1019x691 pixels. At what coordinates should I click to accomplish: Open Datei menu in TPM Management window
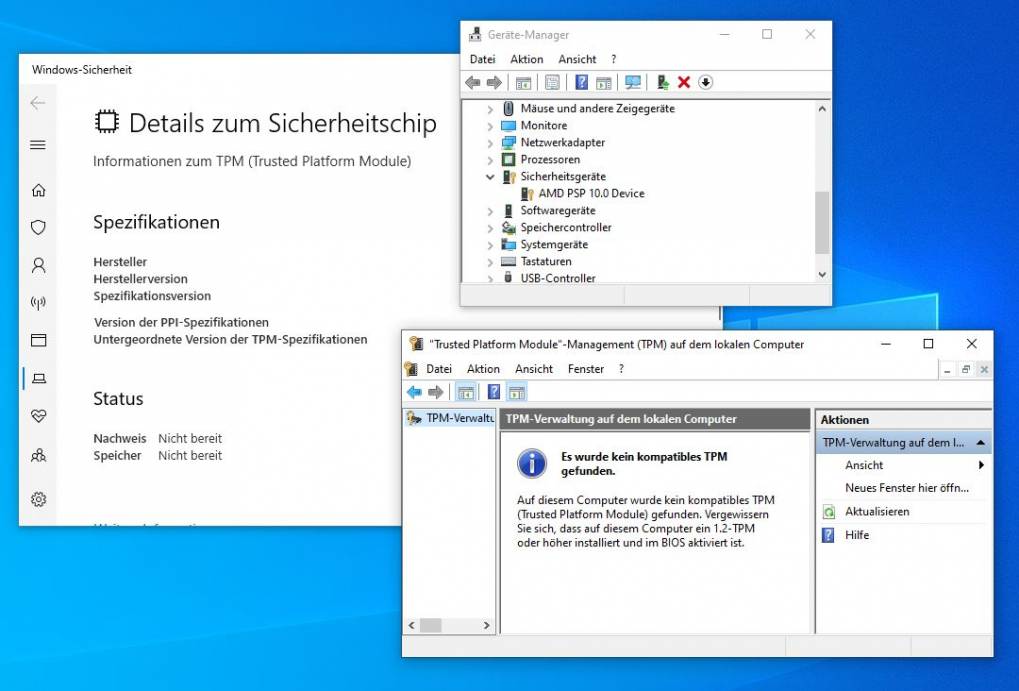439,369
